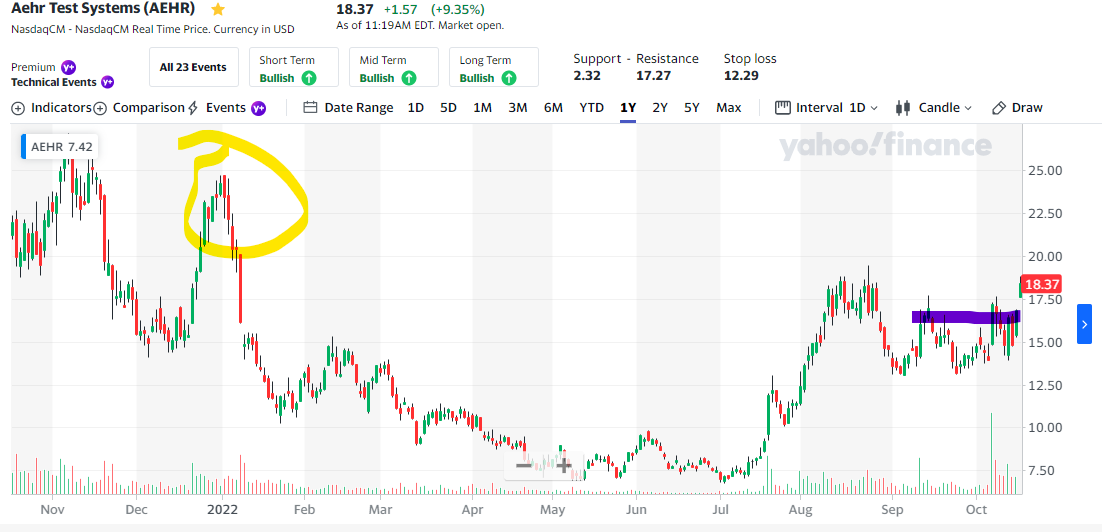
Task: Click the Aug label on time axis
Action: click(x=800, y=508)
